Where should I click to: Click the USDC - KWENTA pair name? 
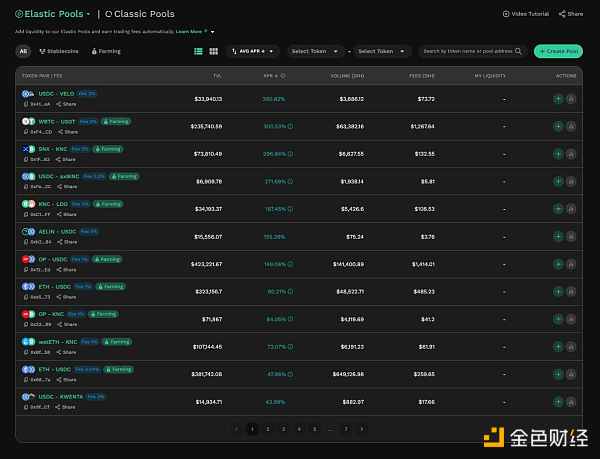coord(60,397)
